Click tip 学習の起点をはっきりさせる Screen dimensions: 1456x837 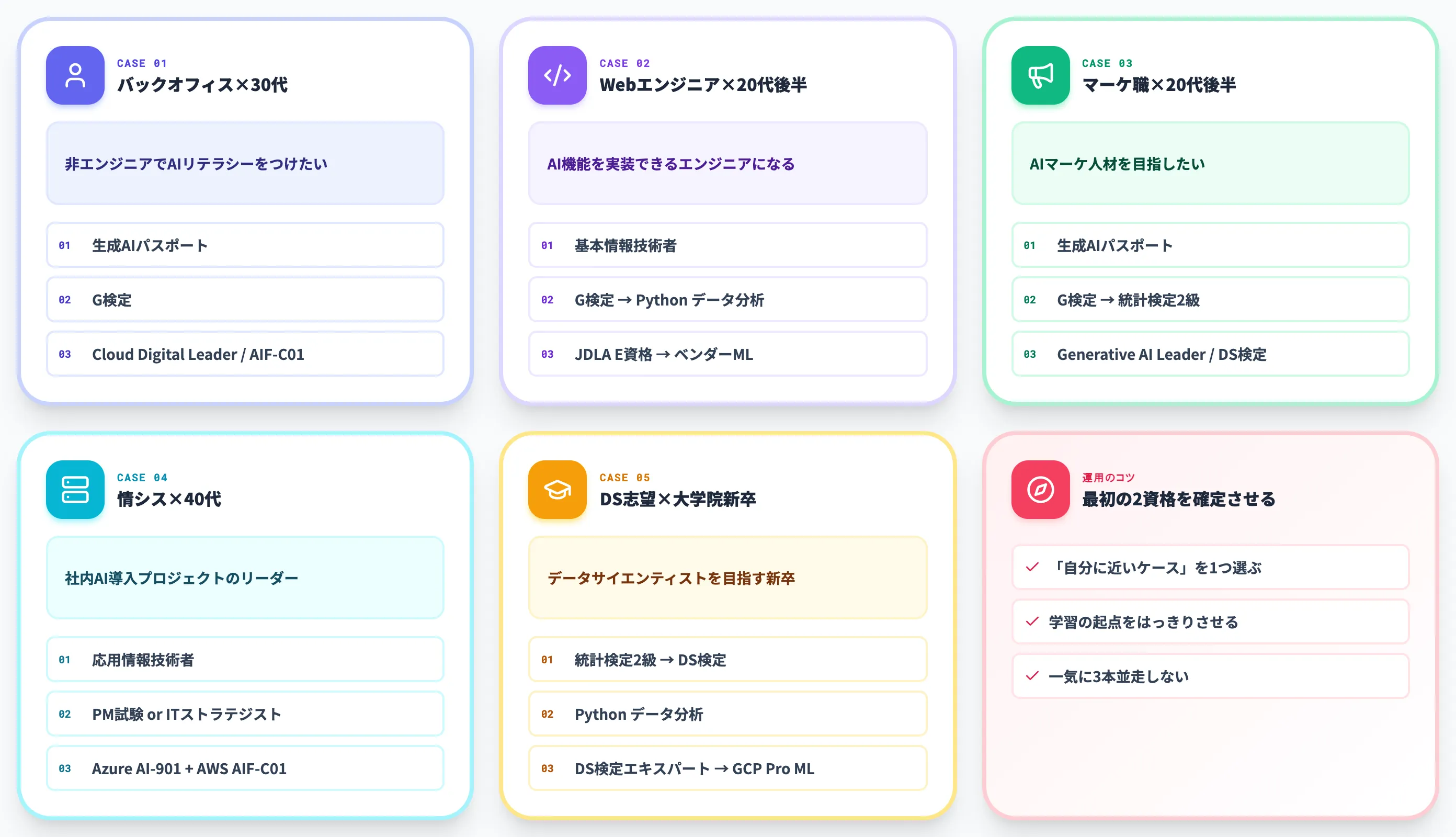(1210, 621)
